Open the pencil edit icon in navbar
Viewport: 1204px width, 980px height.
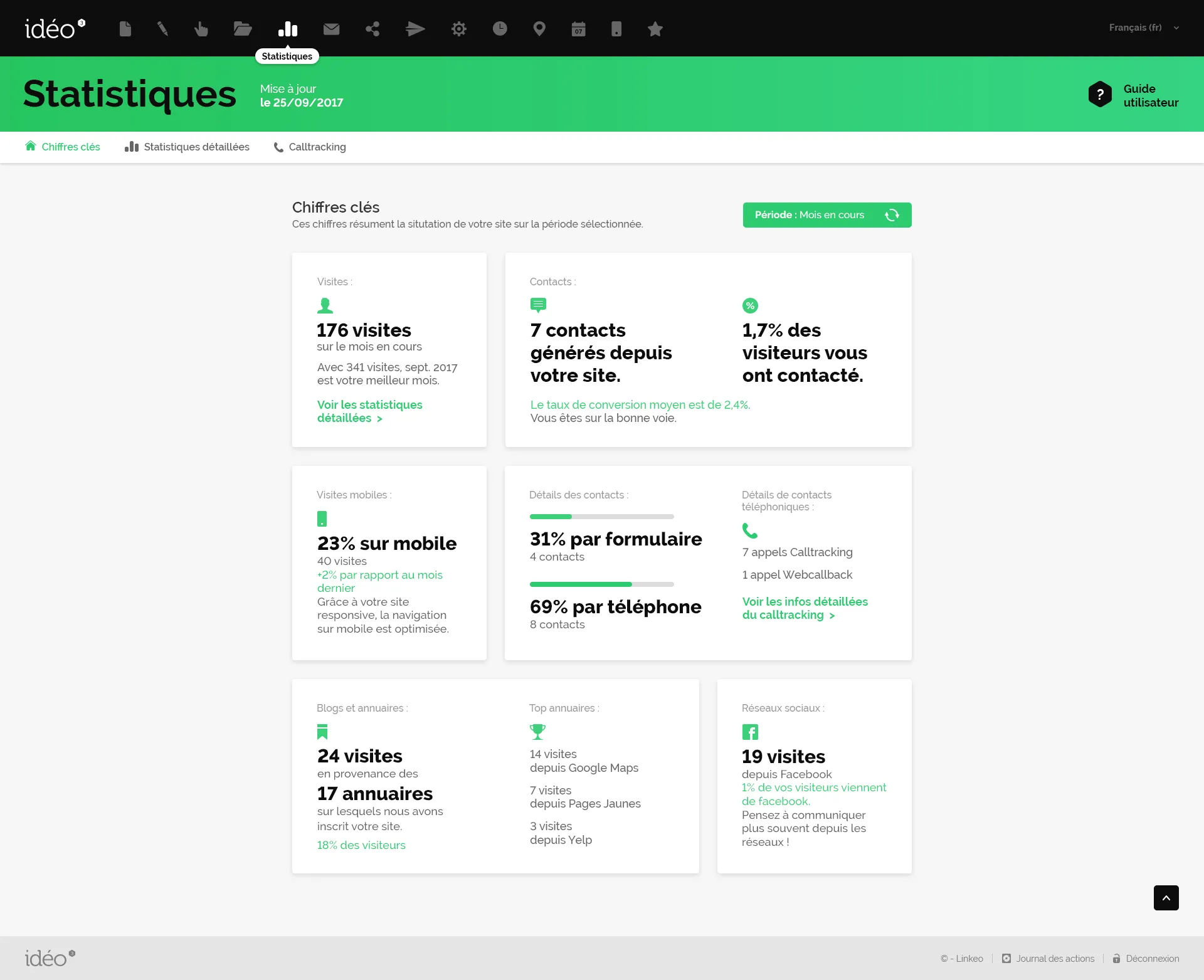(162, 29)
